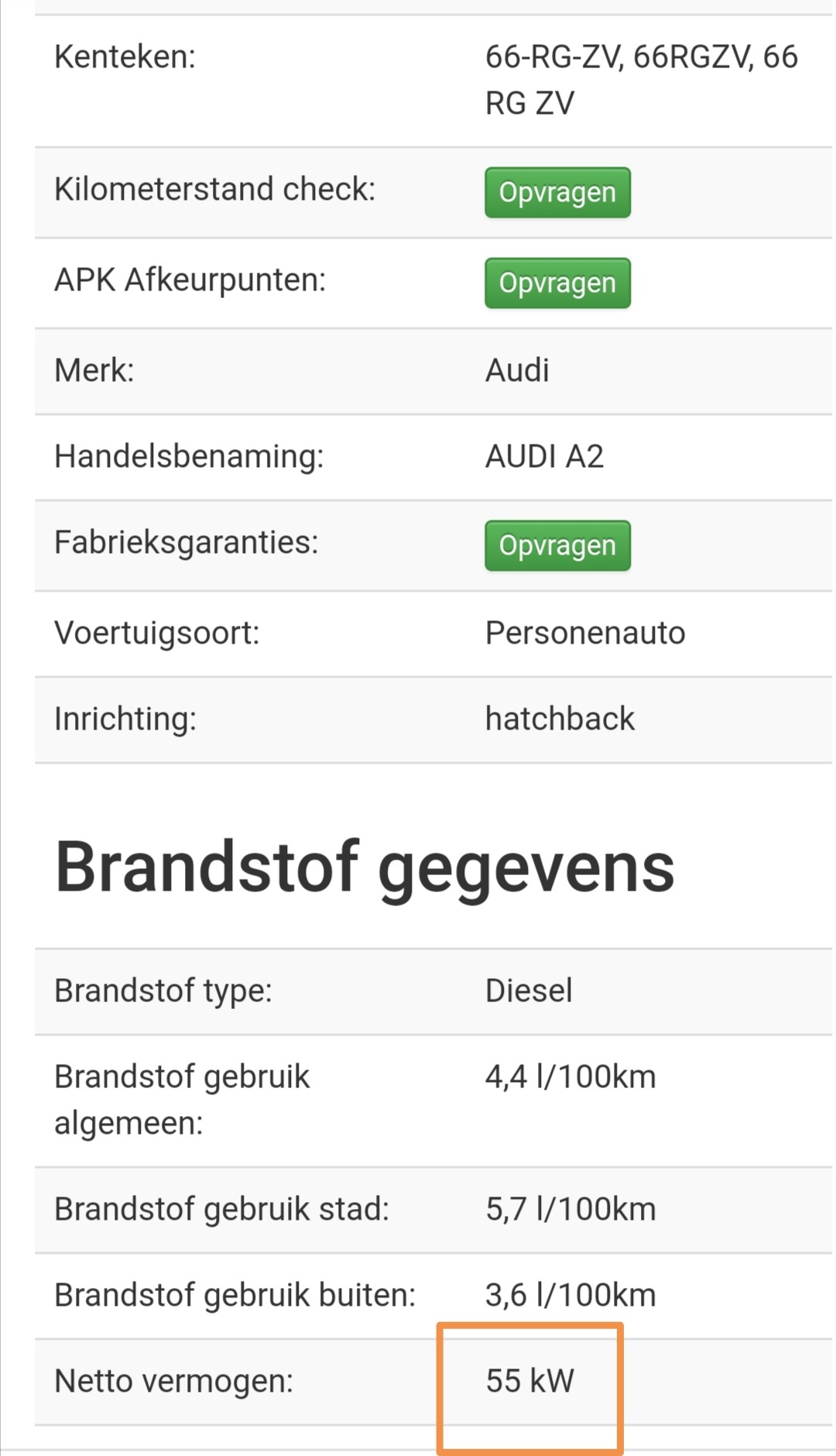Click the 4,4 l/100km consumption value

point(570,1077)
